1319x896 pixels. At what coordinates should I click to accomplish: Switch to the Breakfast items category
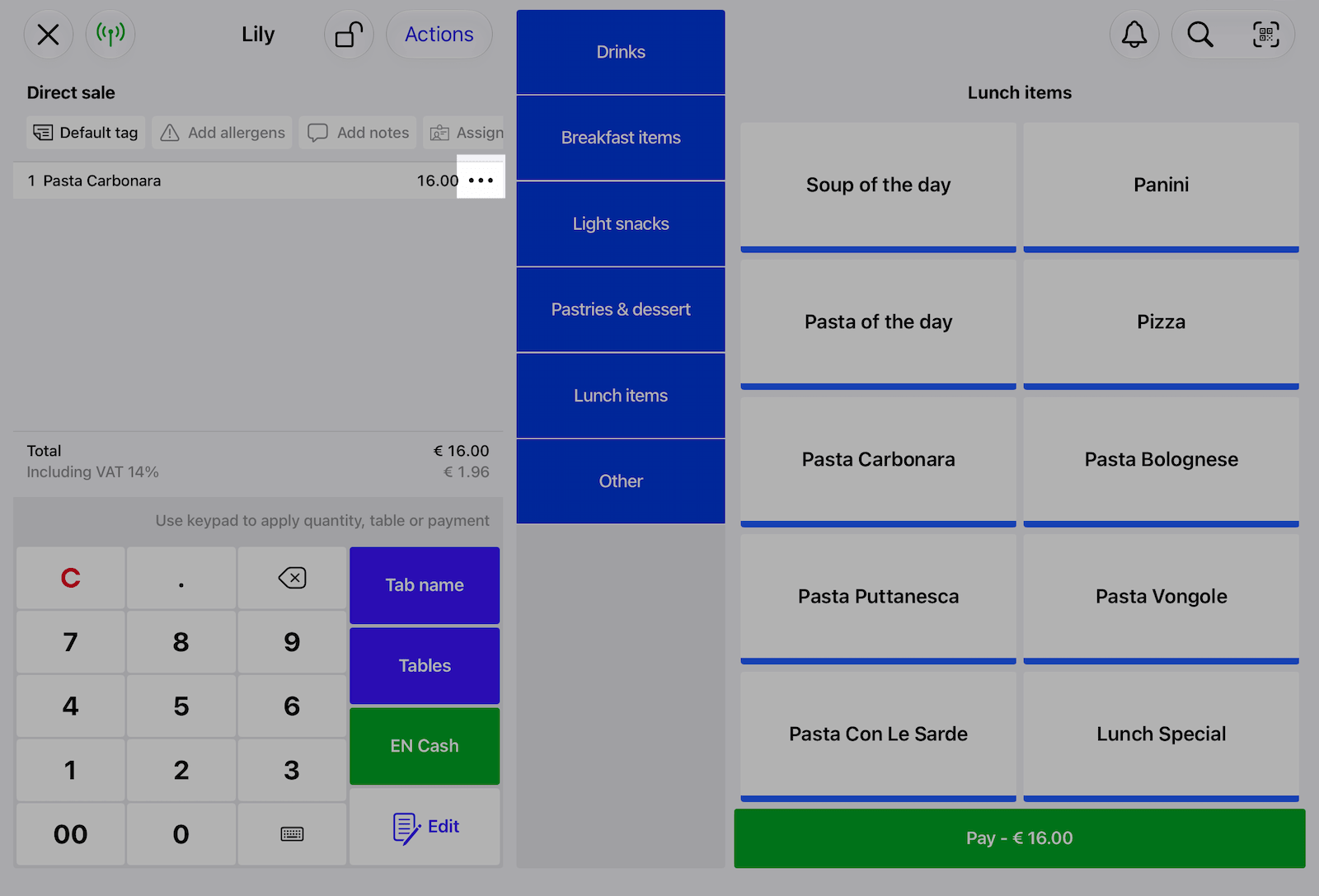[621, 138]
